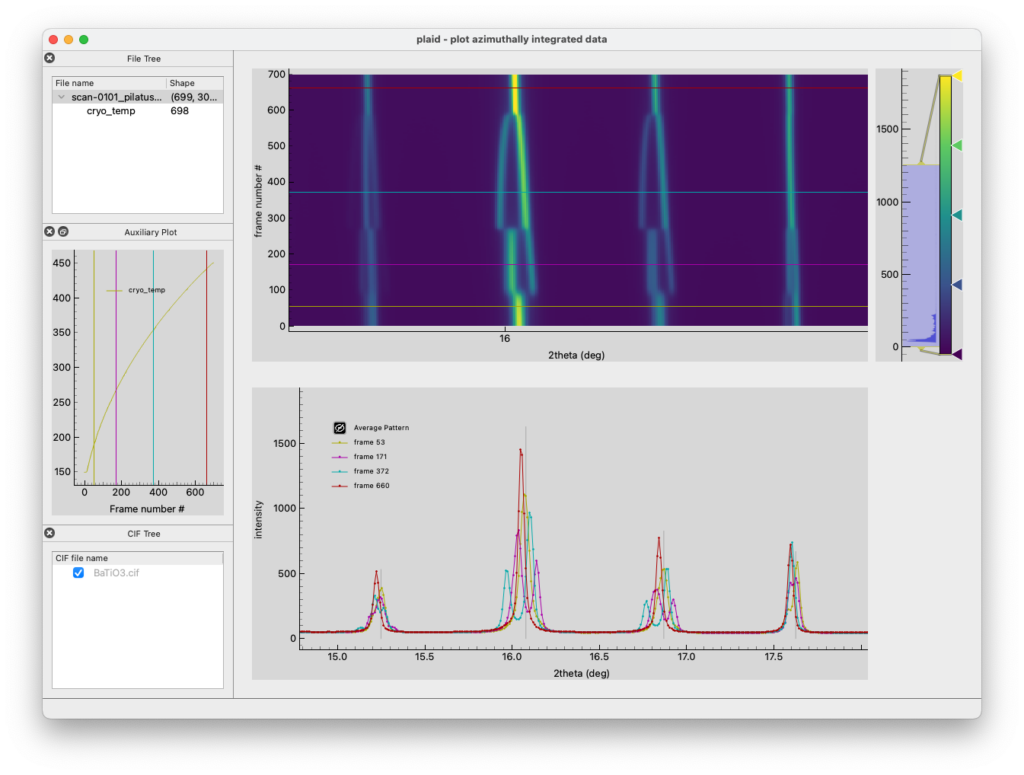Image resolution: width=1024 pixels, height=775 pixels.
Task: Click the 'Auxiliary Plot' panel title
Action: pos(150,232)
